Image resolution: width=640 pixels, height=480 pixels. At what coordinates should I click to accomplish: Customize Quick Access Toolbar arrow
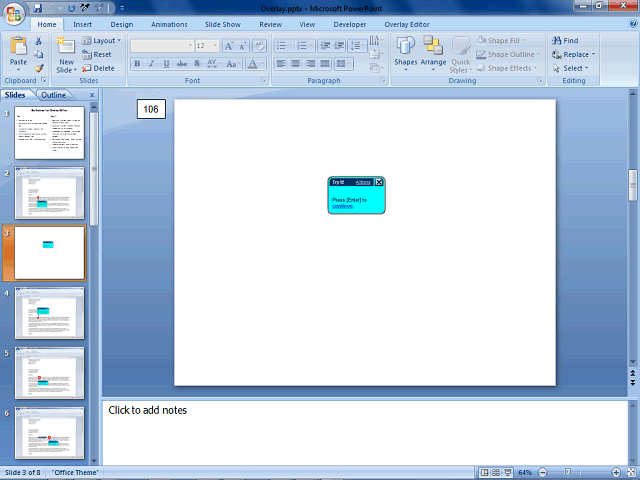[x=122, y=8]
